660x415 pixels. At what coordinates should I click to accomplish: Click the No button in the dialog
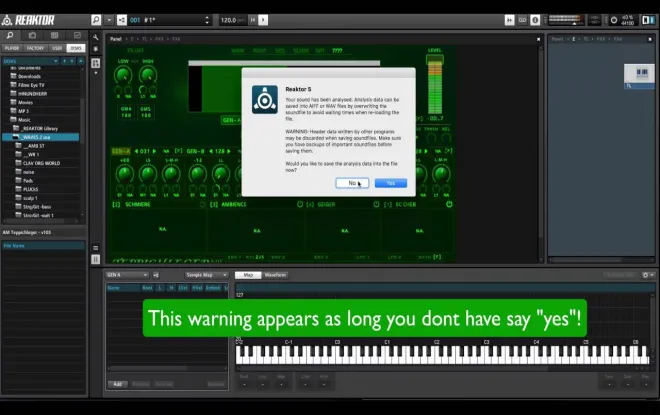coord(352,183)
